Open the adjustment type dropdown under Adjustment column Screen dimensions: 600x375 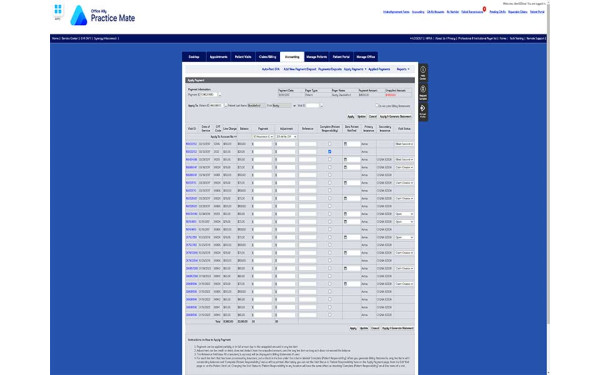286,137
